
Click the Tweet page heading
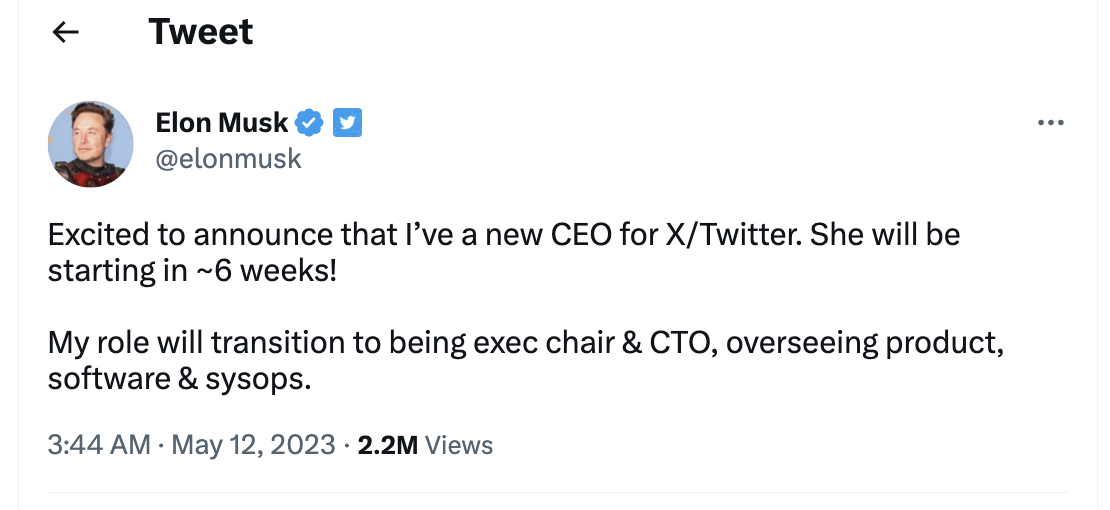(201, 32)
